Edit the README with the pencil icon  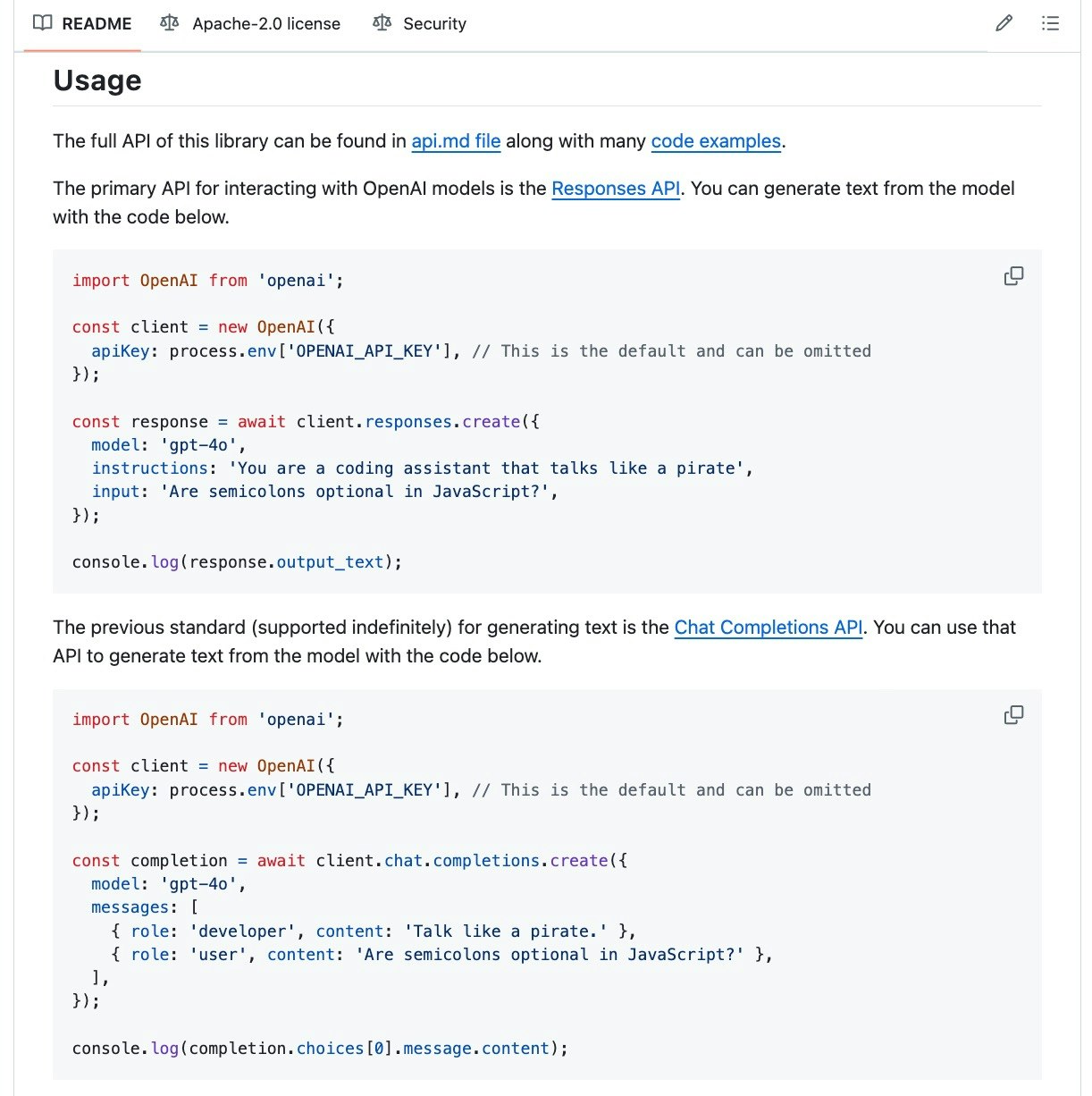click(1004, 23)
